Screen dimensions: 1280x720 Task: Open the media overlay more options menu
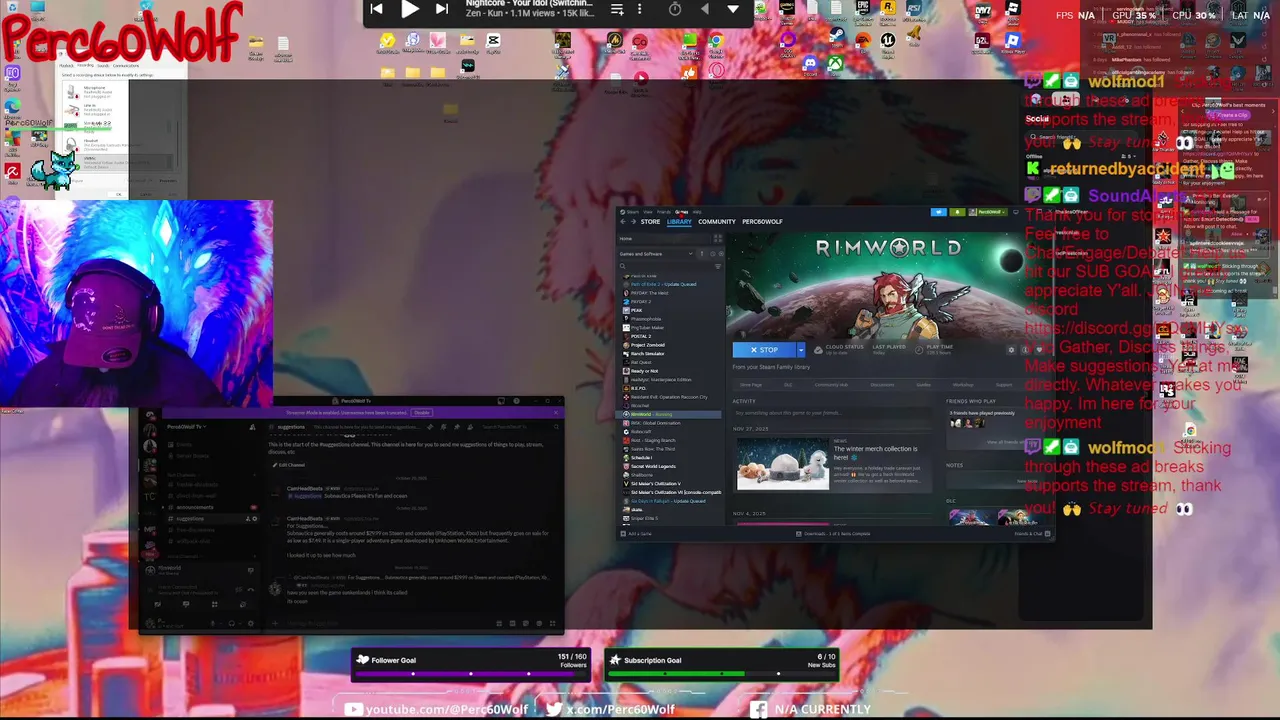point(640,9)
